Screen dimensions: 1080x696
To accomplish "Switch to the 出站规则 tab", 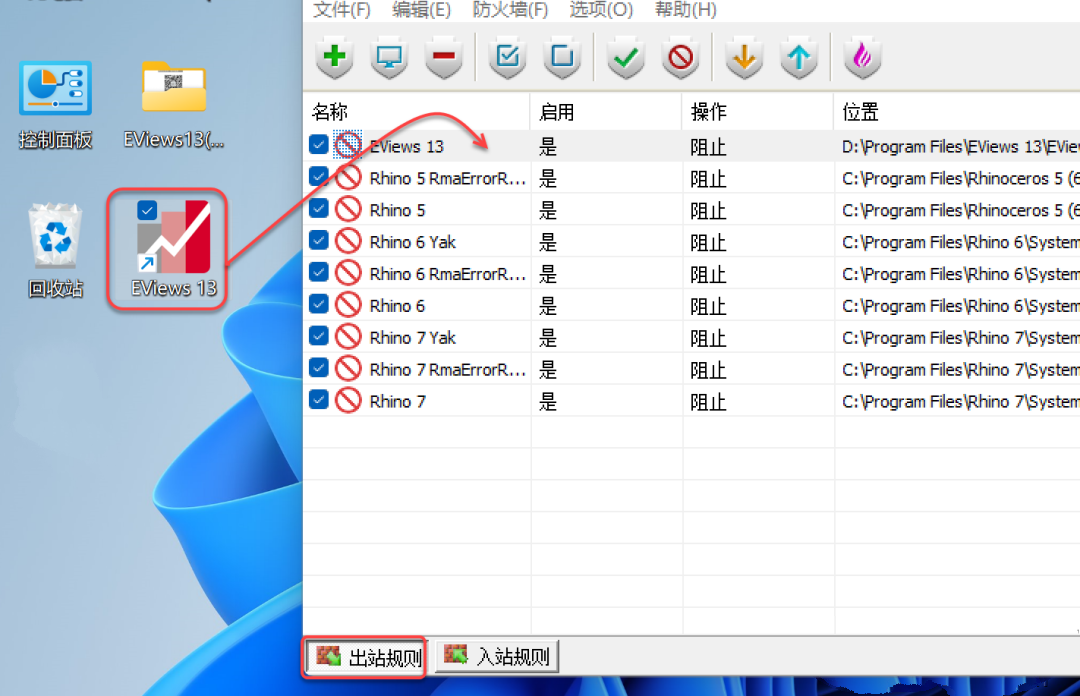I will tap(368, 657).
